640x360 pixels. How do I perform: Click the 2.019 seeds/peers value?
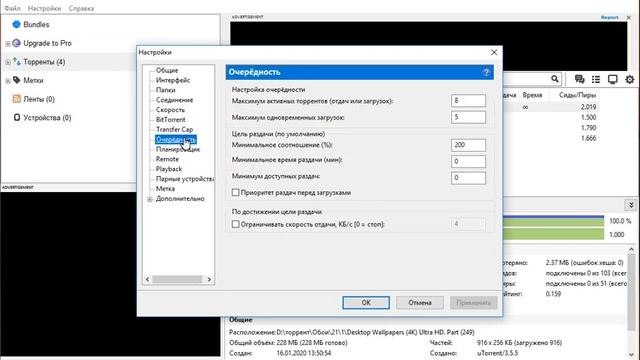click(x=589, y=107)
